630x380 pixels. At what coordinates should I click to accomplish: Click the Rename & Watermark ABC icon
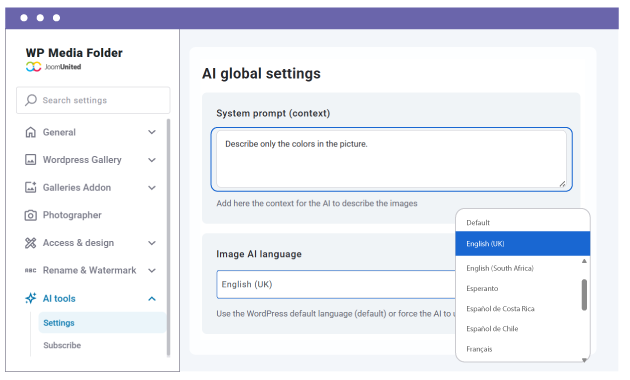[x=31, y=270]
